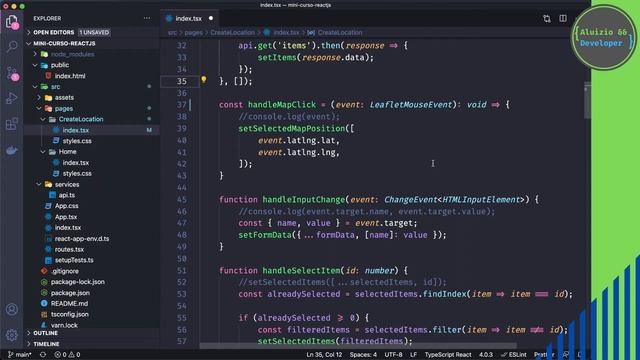Click CreateLocation folder in the breadcrumb
Viewport: 640px width, 360px height.
tap(232, 33)
